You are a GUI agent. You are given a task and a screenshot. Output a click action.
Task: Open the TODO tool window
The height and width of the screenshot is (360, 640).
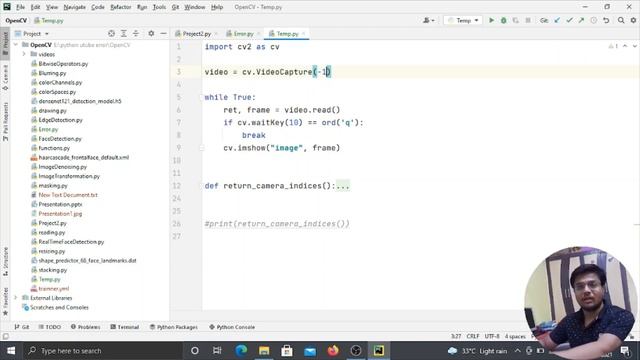pos(50,327)
